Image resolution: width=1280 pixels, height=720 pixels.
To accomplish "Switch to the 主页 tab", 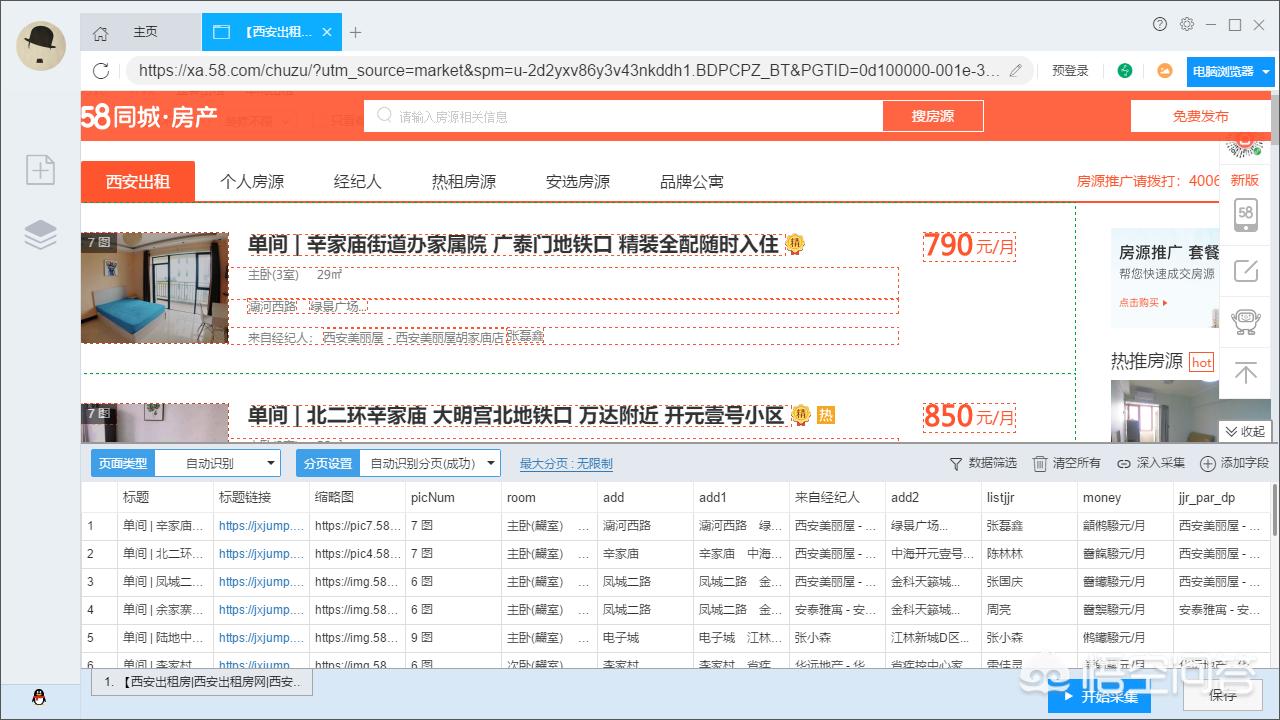I will pos(146,32).
